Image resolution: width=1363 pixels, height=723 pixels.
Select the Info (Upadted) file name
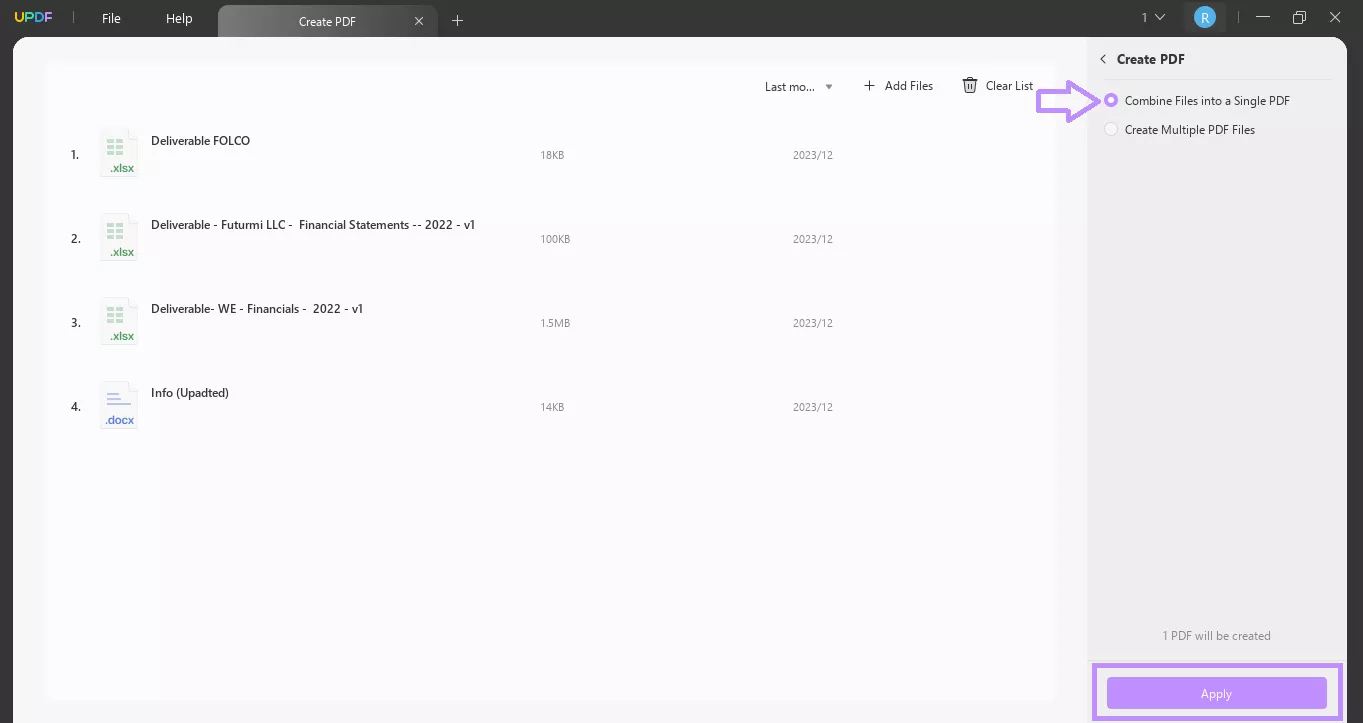[190, 393]
